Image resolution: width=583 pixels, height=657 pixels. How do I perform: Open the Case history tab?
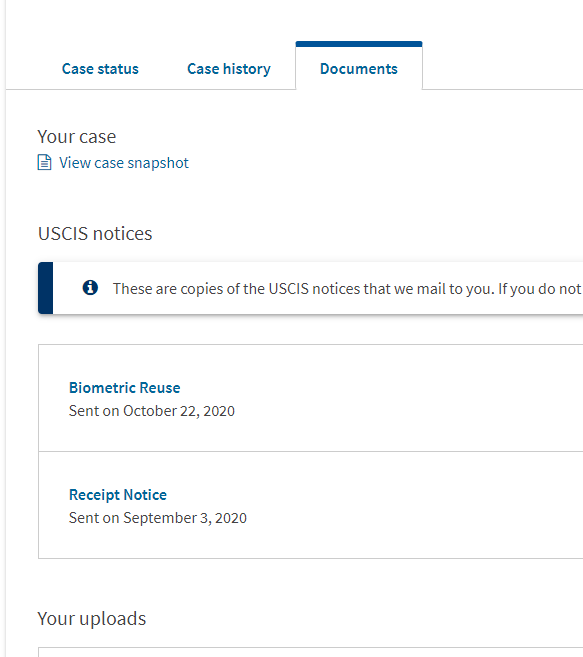(x=229, y=69)
